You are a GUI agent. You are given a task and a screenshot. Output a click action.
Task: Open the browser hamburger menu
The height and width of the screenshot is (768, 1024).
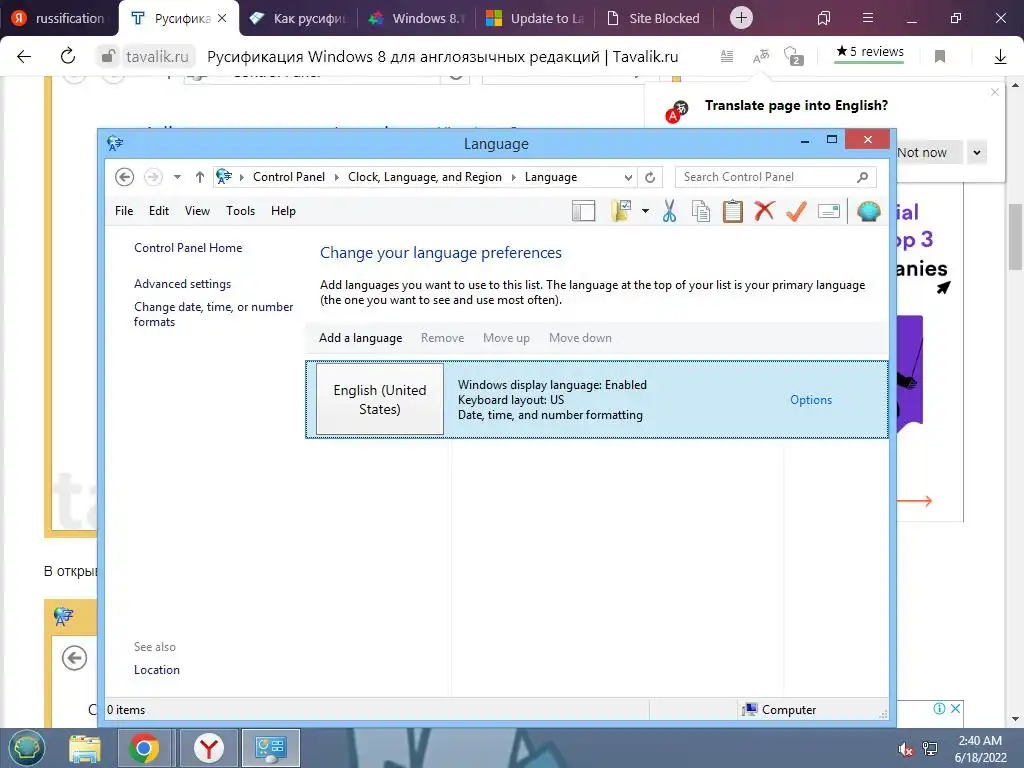point(868,18)
